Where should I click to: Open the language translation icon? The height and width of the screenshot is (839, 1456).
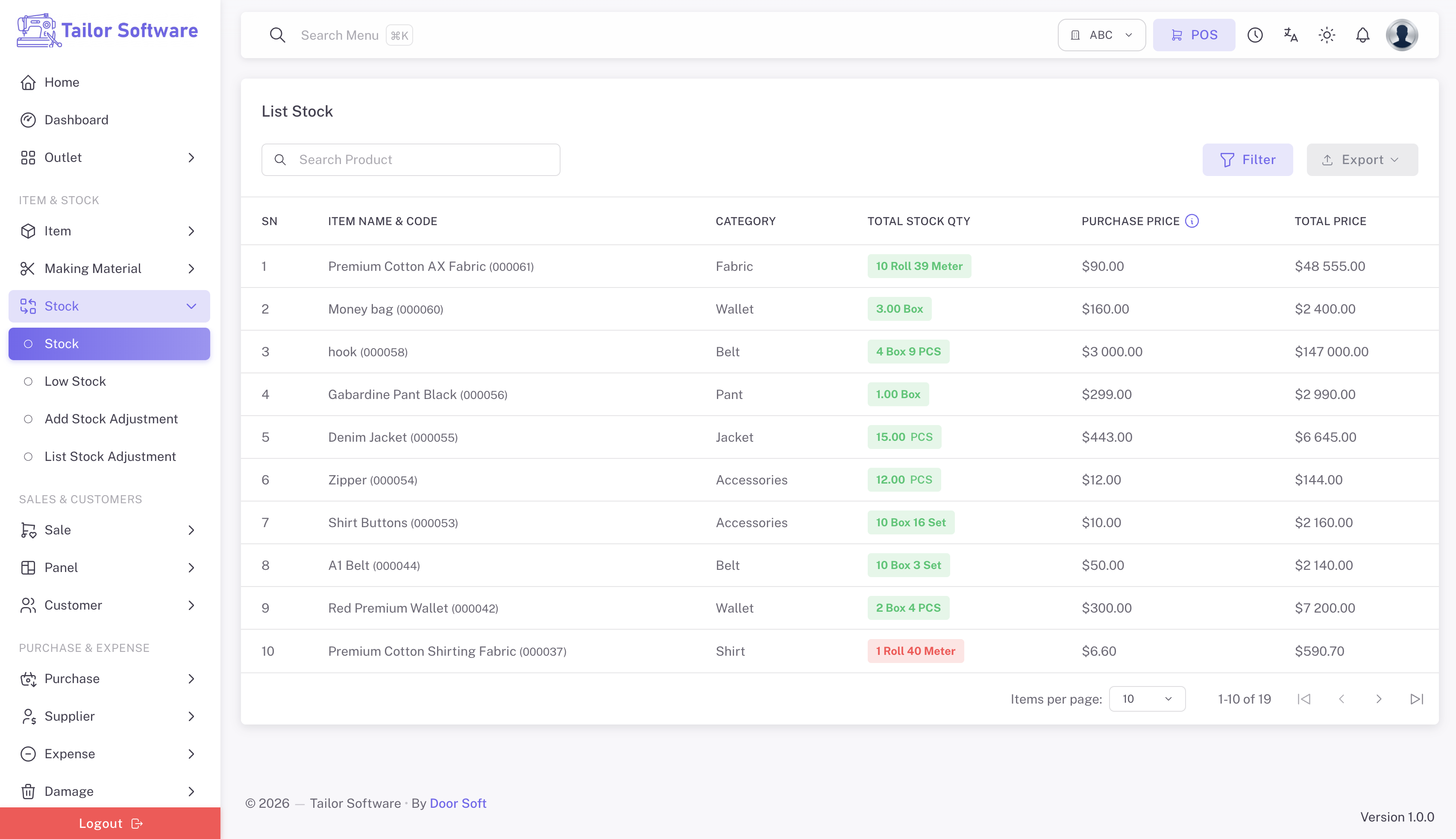point(1291,35)
